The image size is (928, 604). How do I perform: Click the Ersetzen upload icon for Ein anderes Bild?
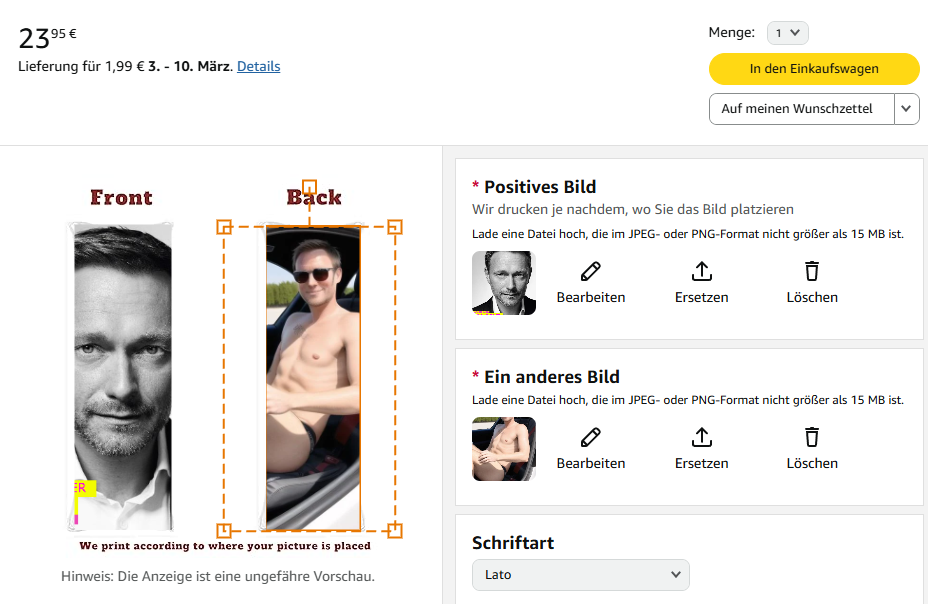coord(701,438)
